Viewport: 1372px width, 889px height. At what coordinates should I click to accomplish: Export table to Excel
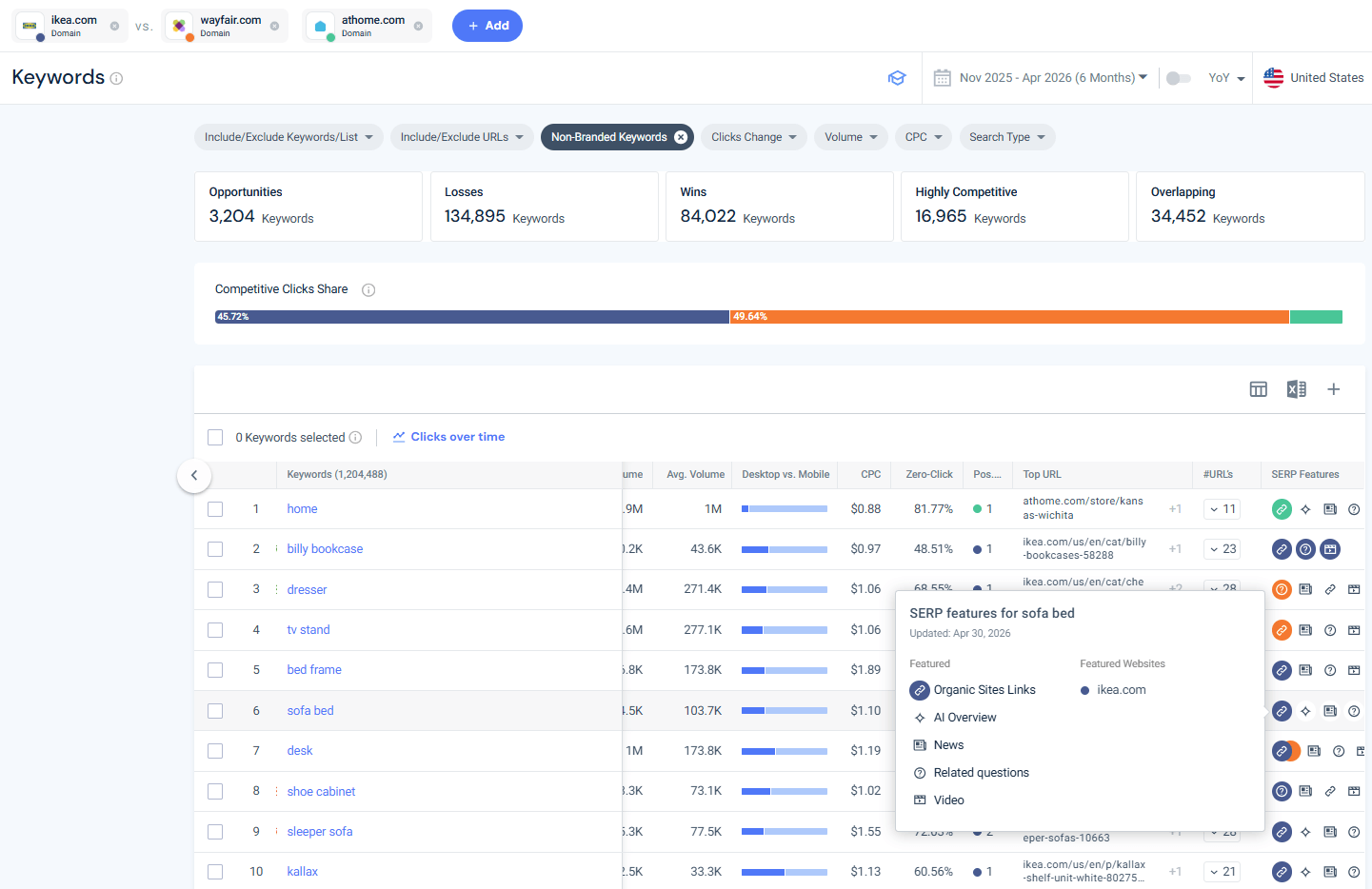(1297, 389)
